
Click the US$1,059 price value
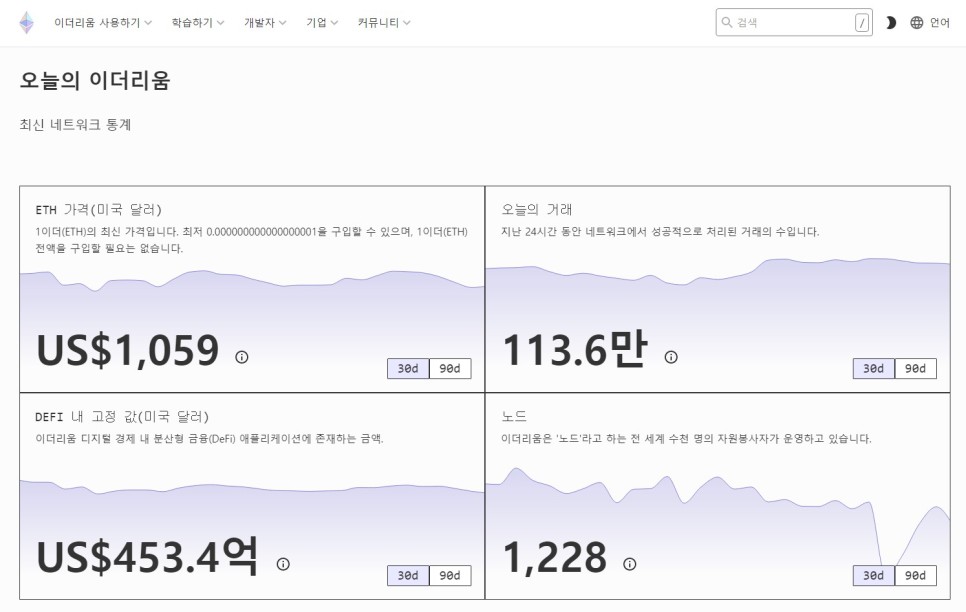pyautogui.click(x=128, y=350)
